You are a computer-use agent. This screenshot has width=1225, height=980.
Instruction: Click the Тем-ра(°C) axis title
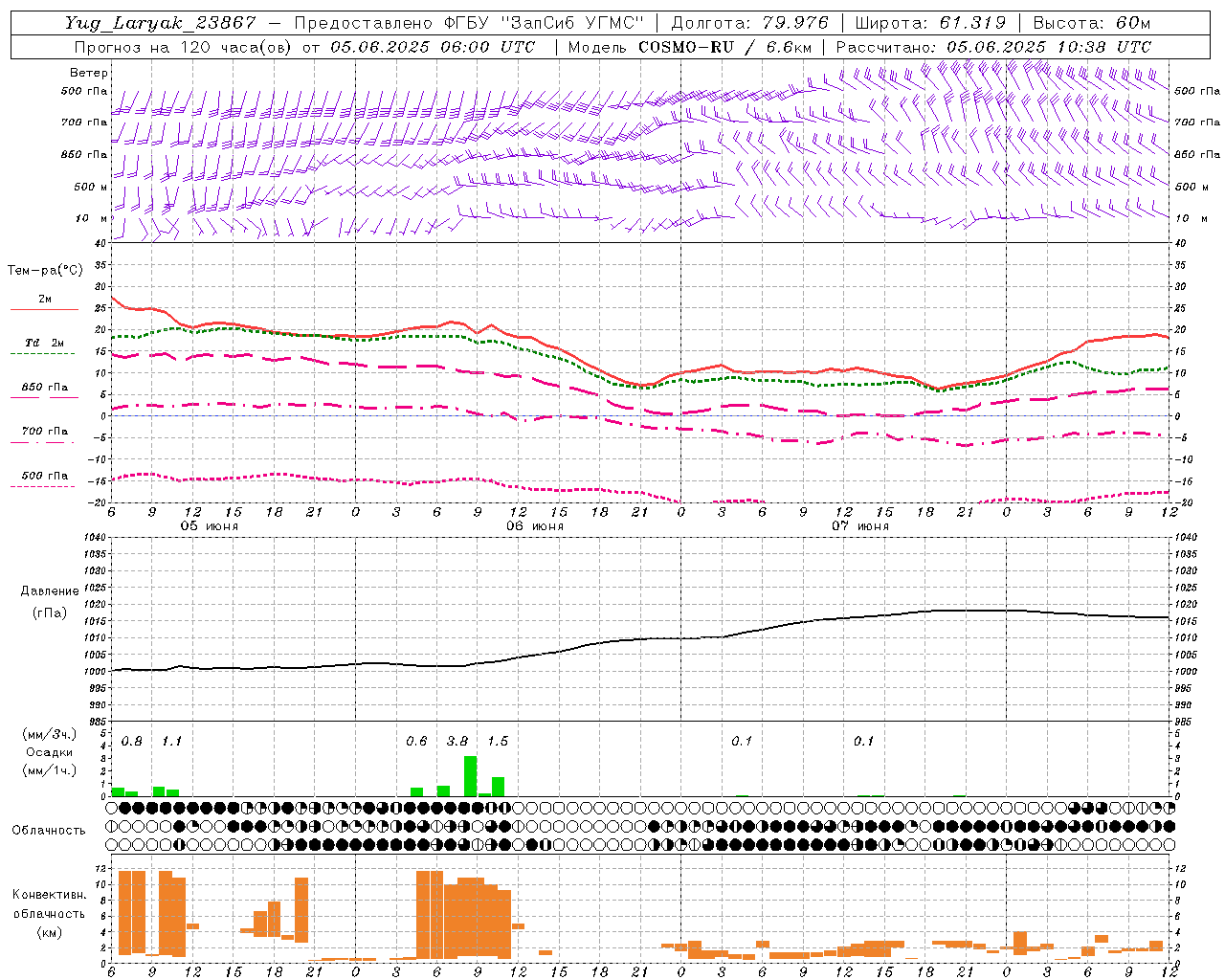coord(44,271)
